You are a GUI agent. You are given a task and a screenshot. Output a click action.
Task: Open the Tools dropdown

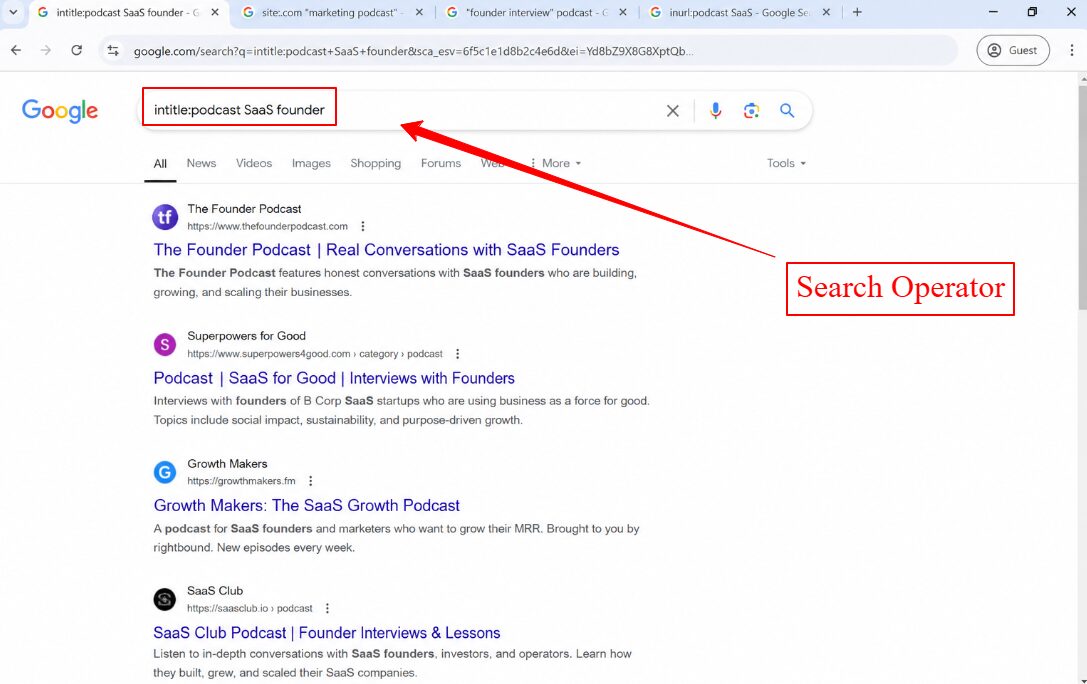[786, 163]
